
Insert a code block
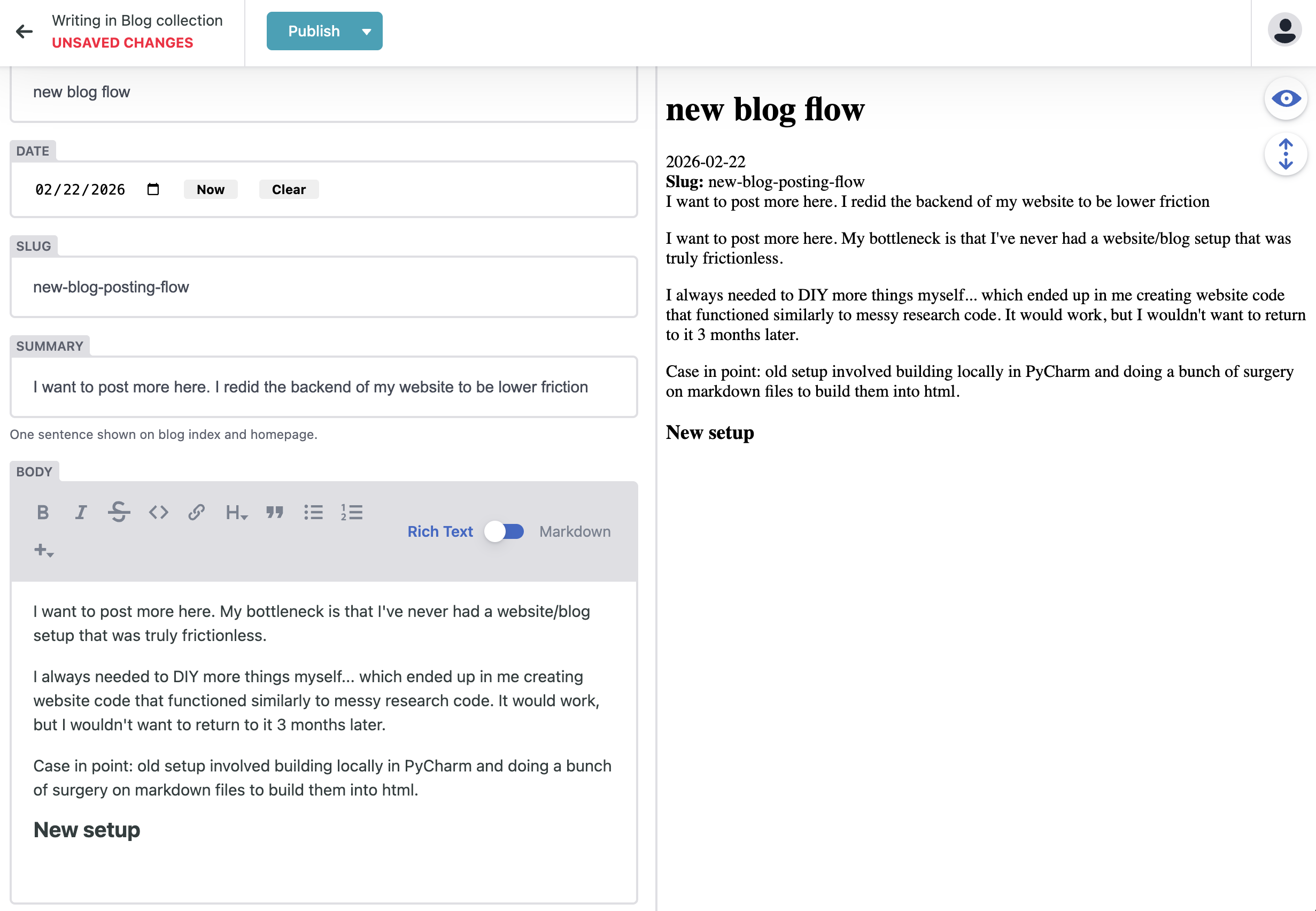point(158,512)
